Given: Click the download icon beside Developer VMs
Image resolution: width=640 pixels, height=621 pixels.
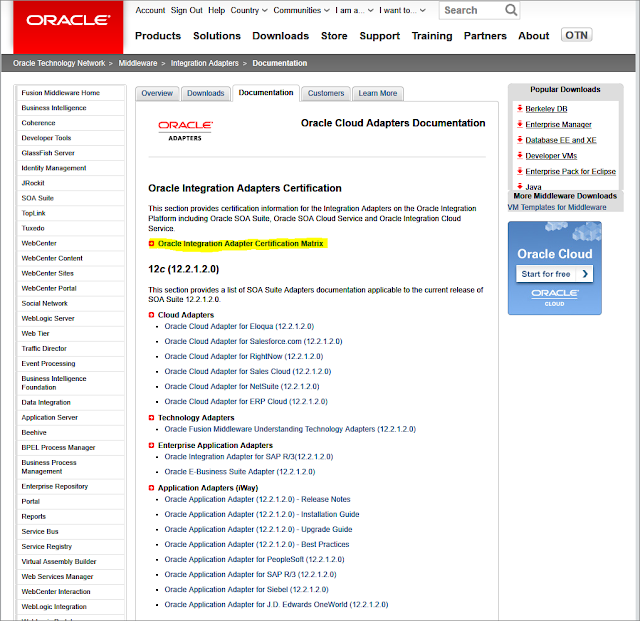Looking at the screenshot, I should tap(520, 155).
